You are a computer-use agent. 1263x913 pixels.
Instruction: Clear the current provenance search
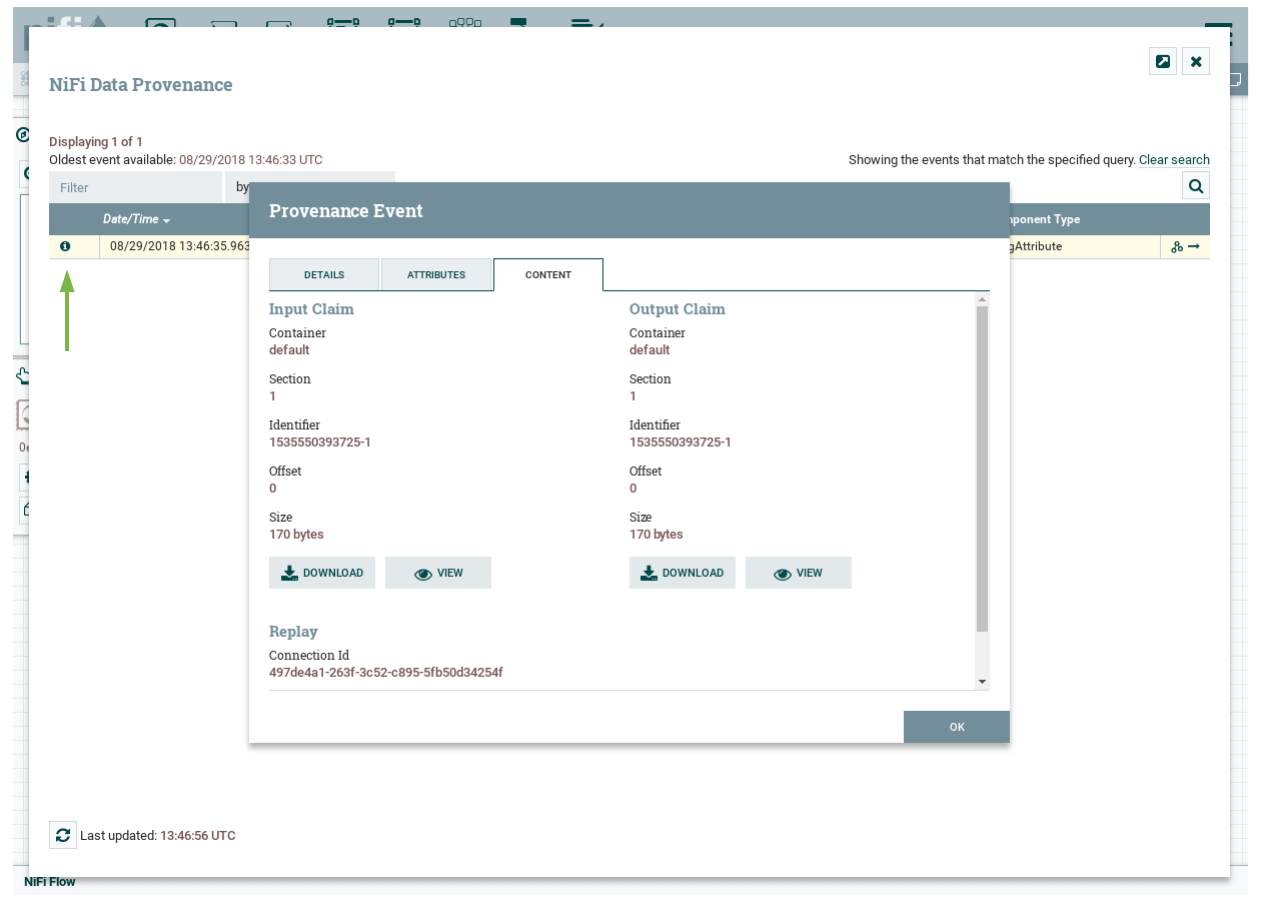[1174, 160]
